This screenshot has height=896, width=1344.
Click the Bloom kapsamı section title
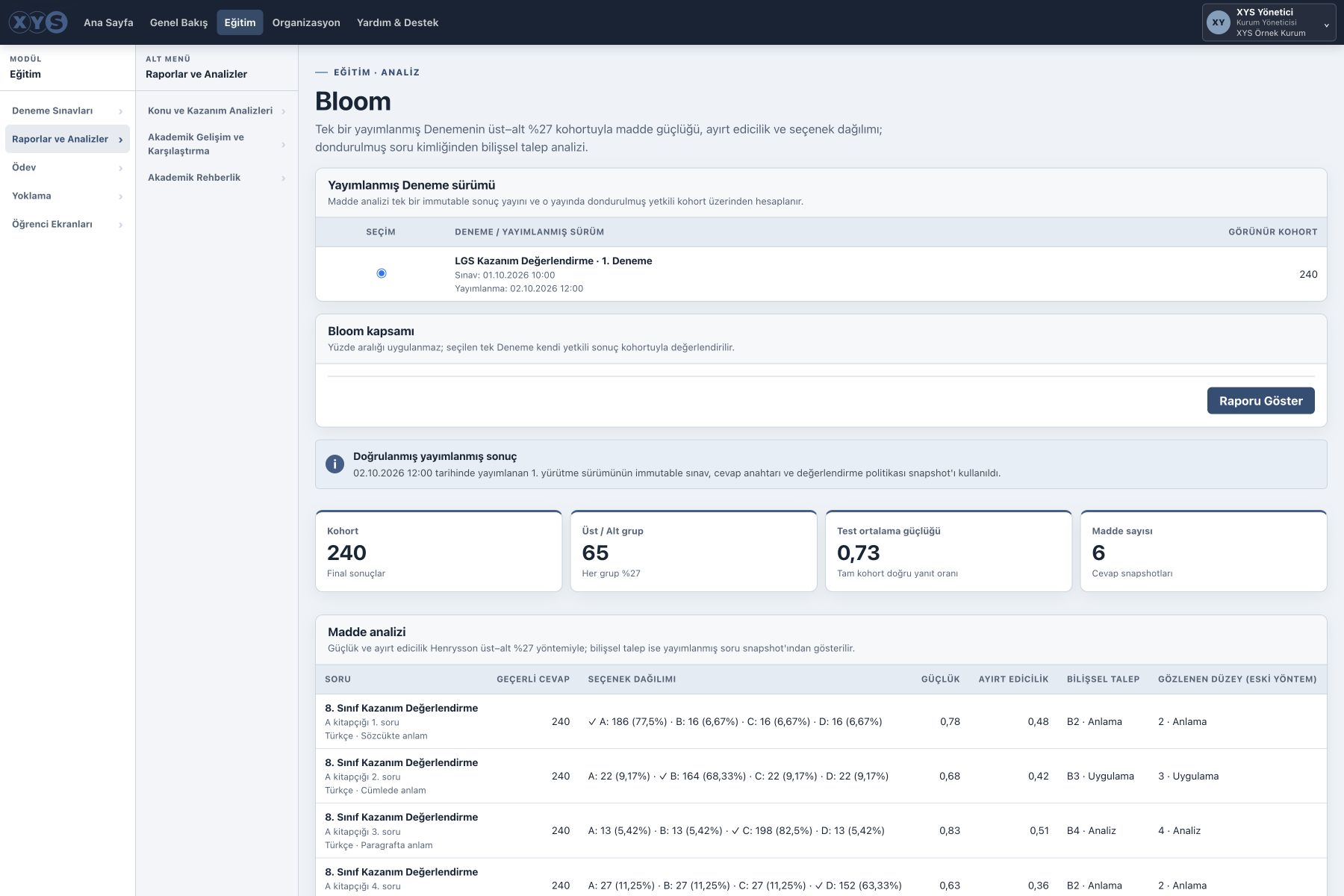371,332
